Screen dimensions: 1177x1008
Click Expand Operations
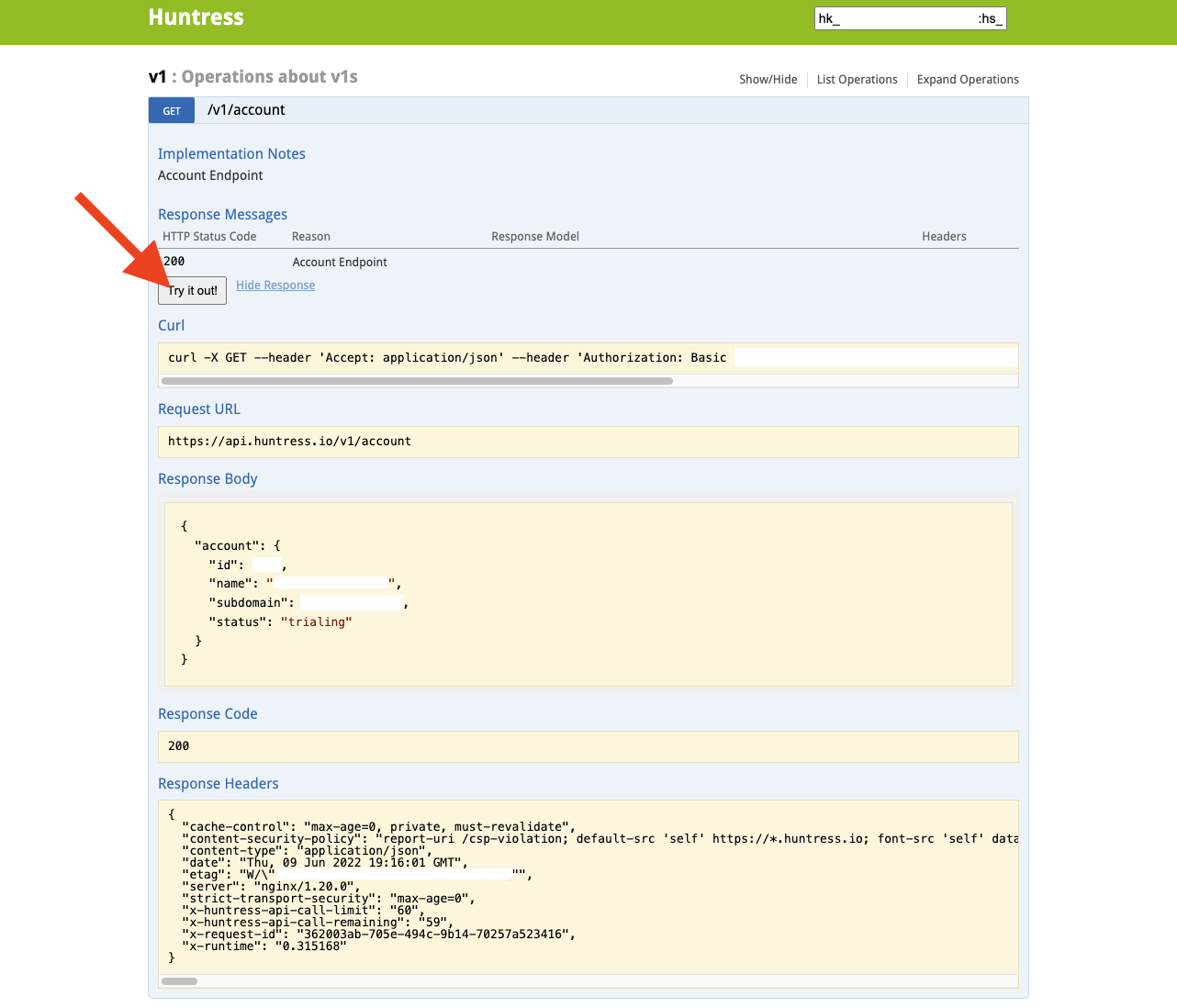[968, 80]
